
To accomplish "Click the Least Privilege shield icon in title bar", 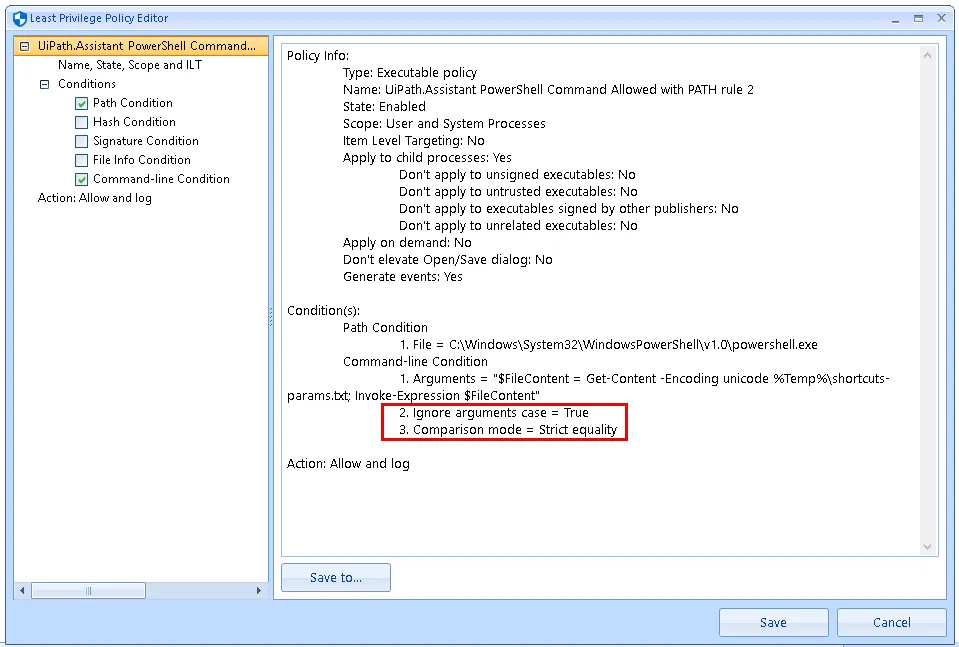I will tap(19, 18).
